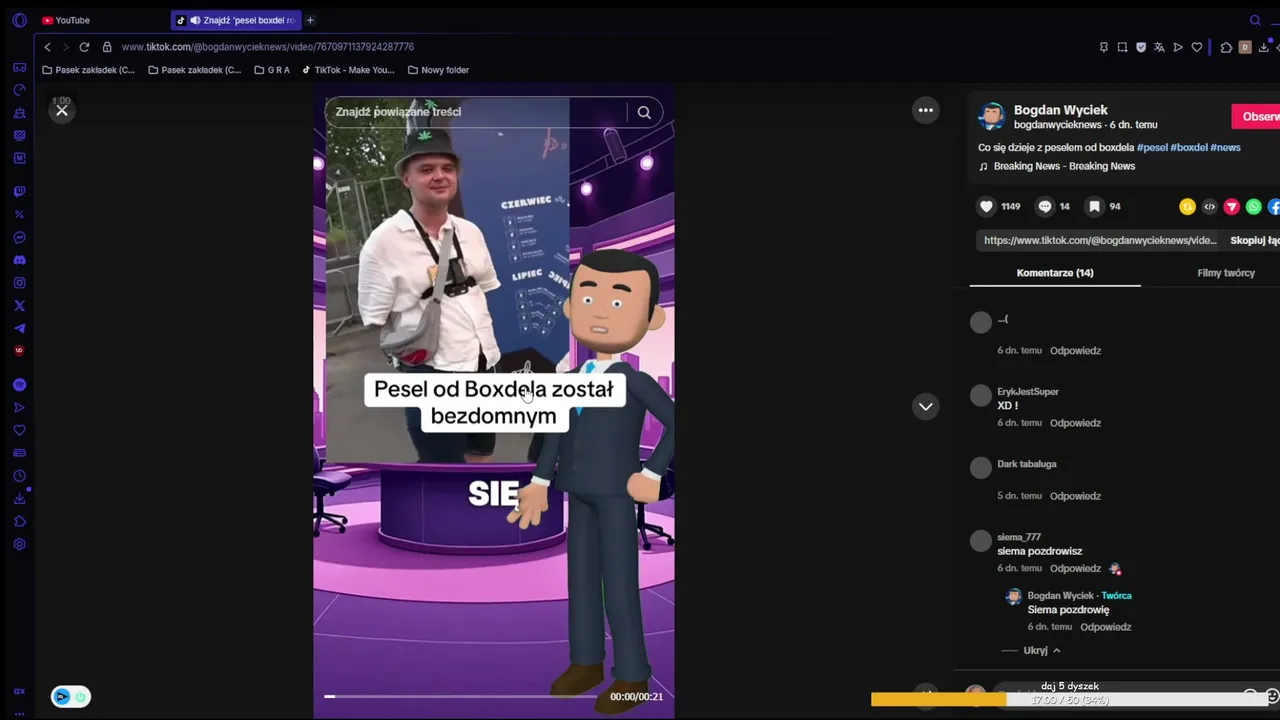Reload the TikTok page
The image size is (1280, 720).
point(84,47)
